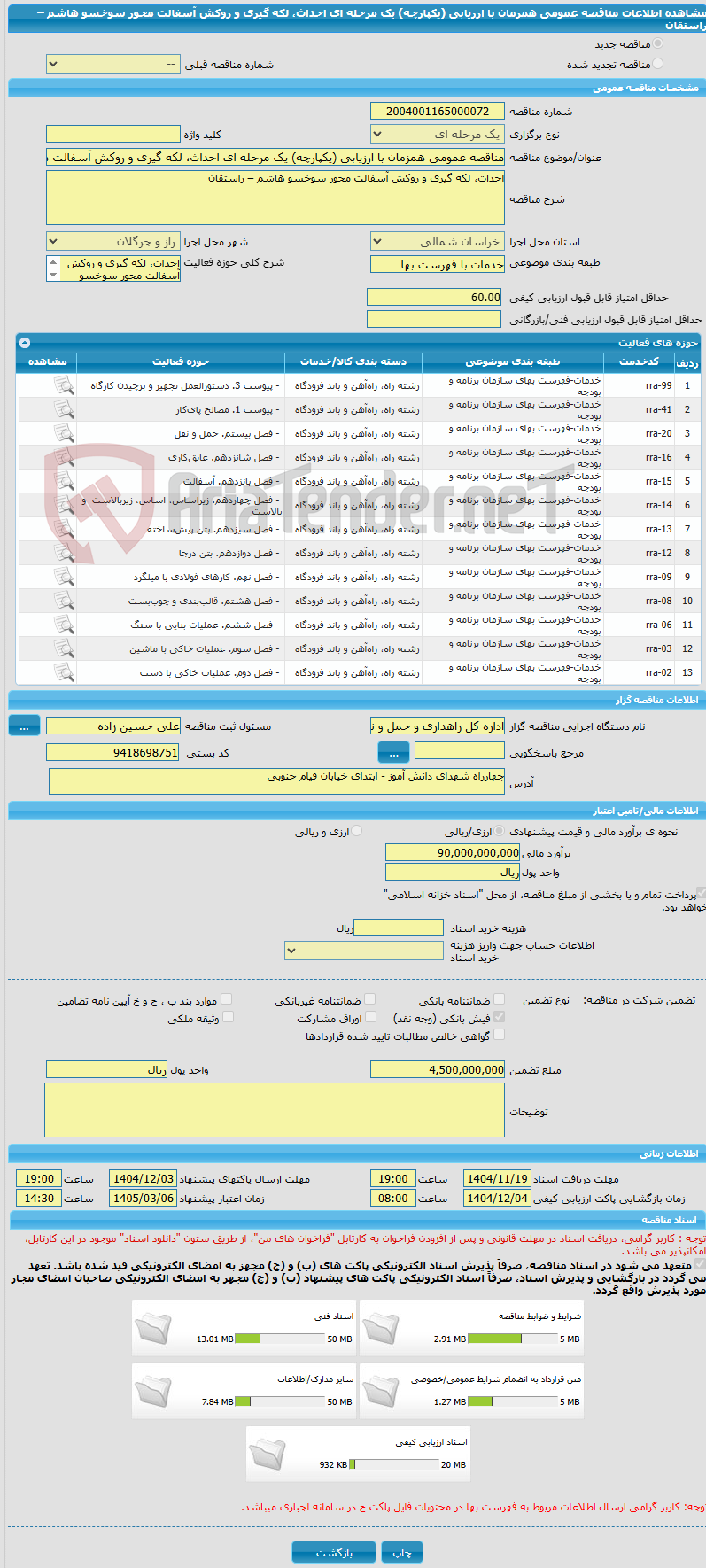This screenshot has height=1568, width=706.
Task: Click the اسناد فنی size progress bar
Action: tap(280, 1339)
